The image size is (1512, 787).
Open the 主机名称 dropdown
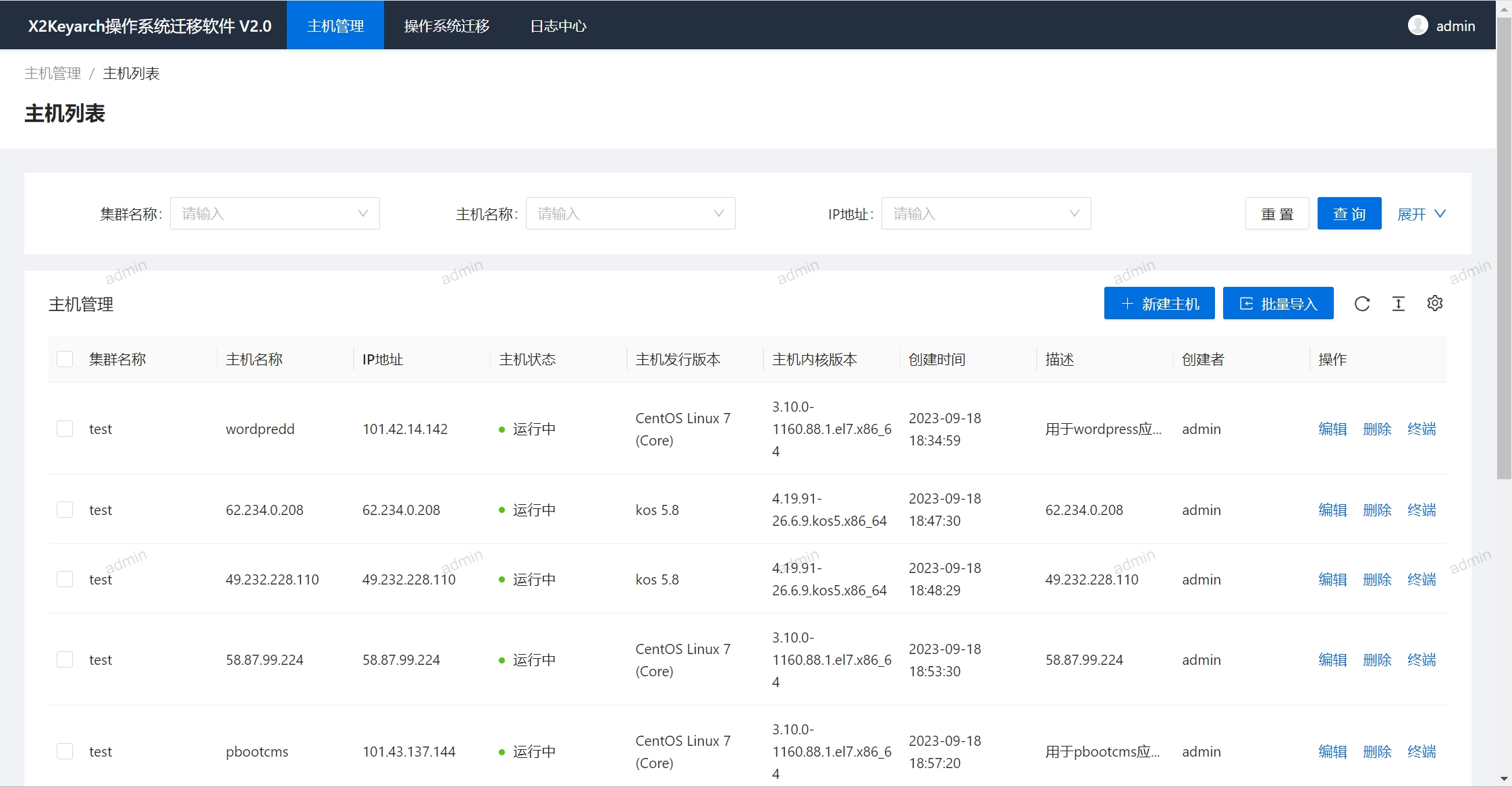[630, 214]
